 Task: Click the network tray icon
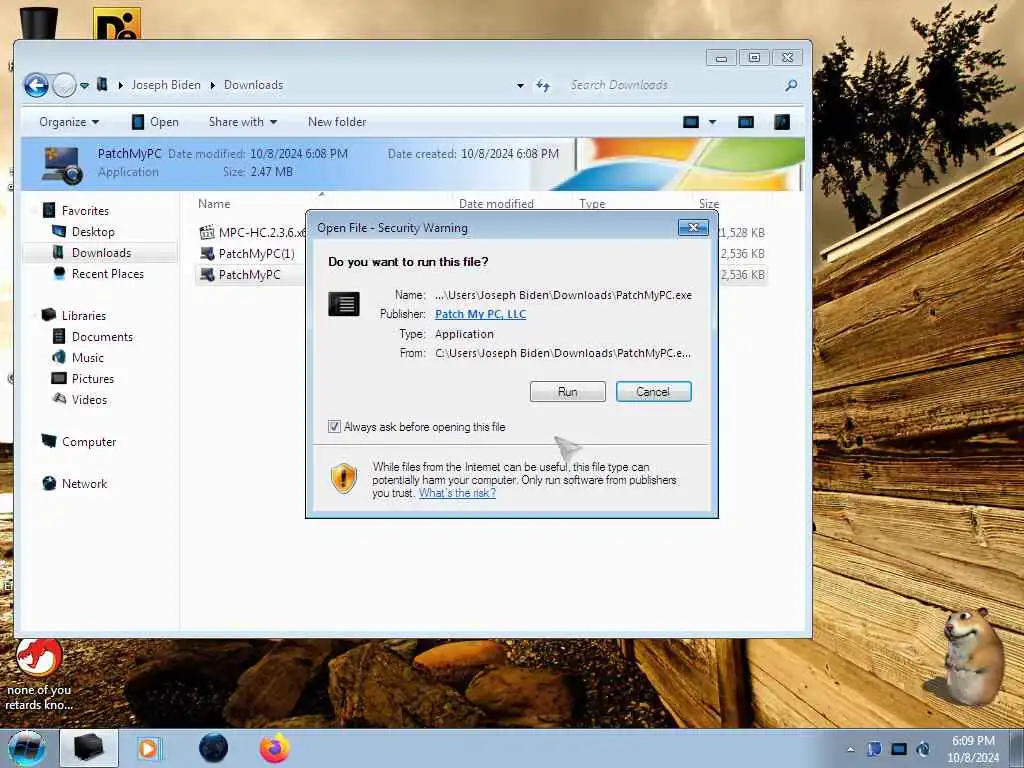point(899,749)
